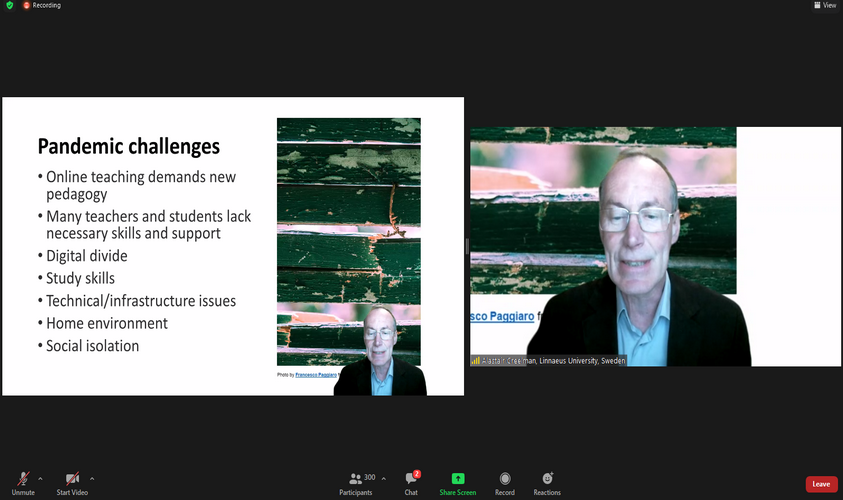The image size is (843, 500).
Task: Expand audio options arrow beside Unmute
Action: tap(40, 478)
